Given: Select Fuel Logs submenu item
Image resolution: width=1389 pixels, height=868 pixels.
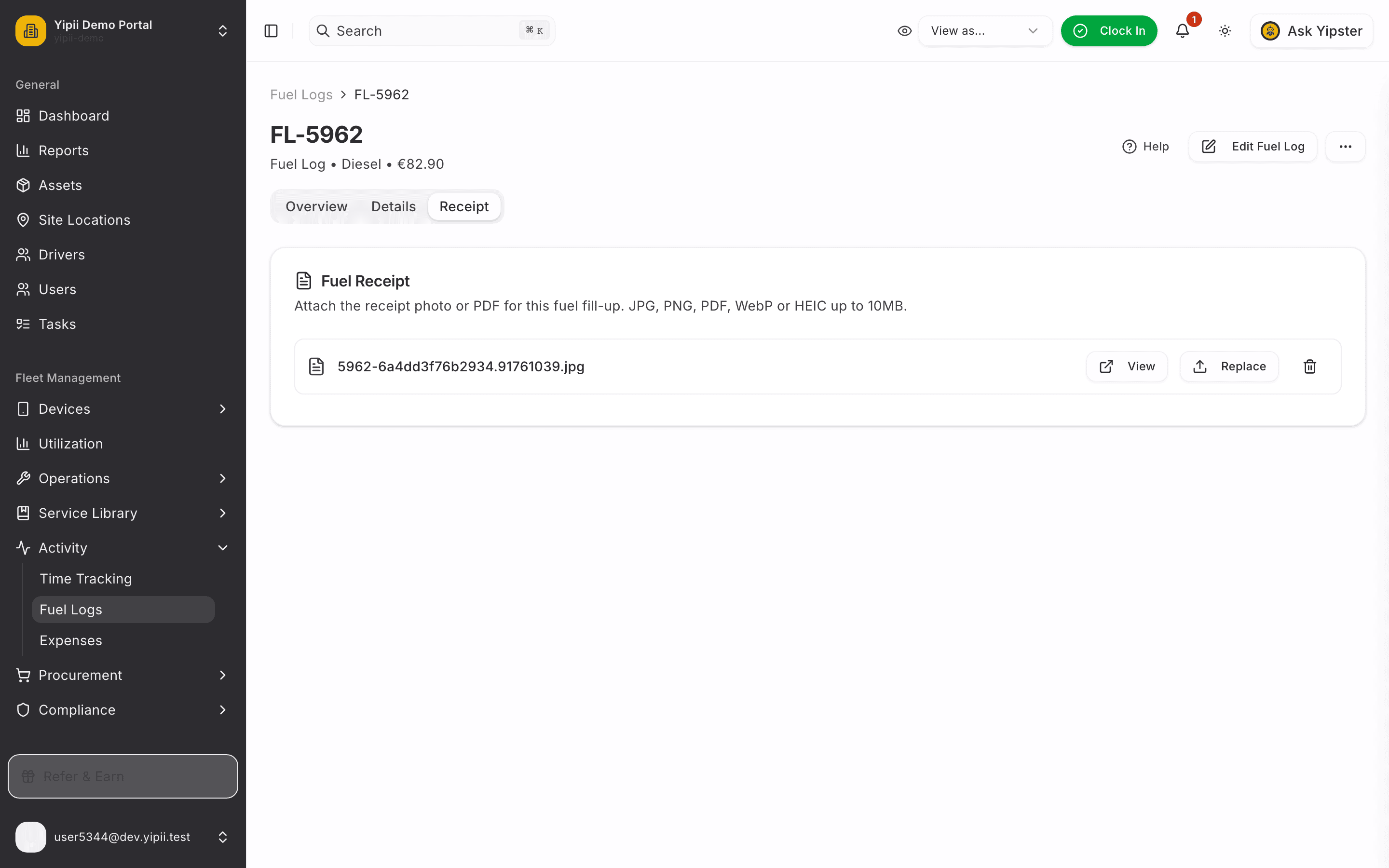Looking at the screenshot, I should (123, 610).
